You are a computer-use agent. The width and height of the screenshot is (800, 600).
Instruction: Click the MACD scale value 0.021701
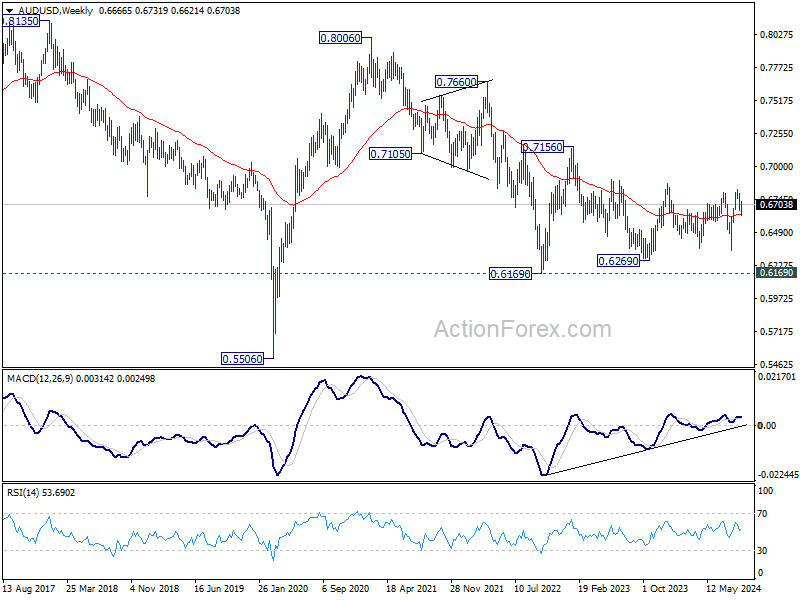777,377
